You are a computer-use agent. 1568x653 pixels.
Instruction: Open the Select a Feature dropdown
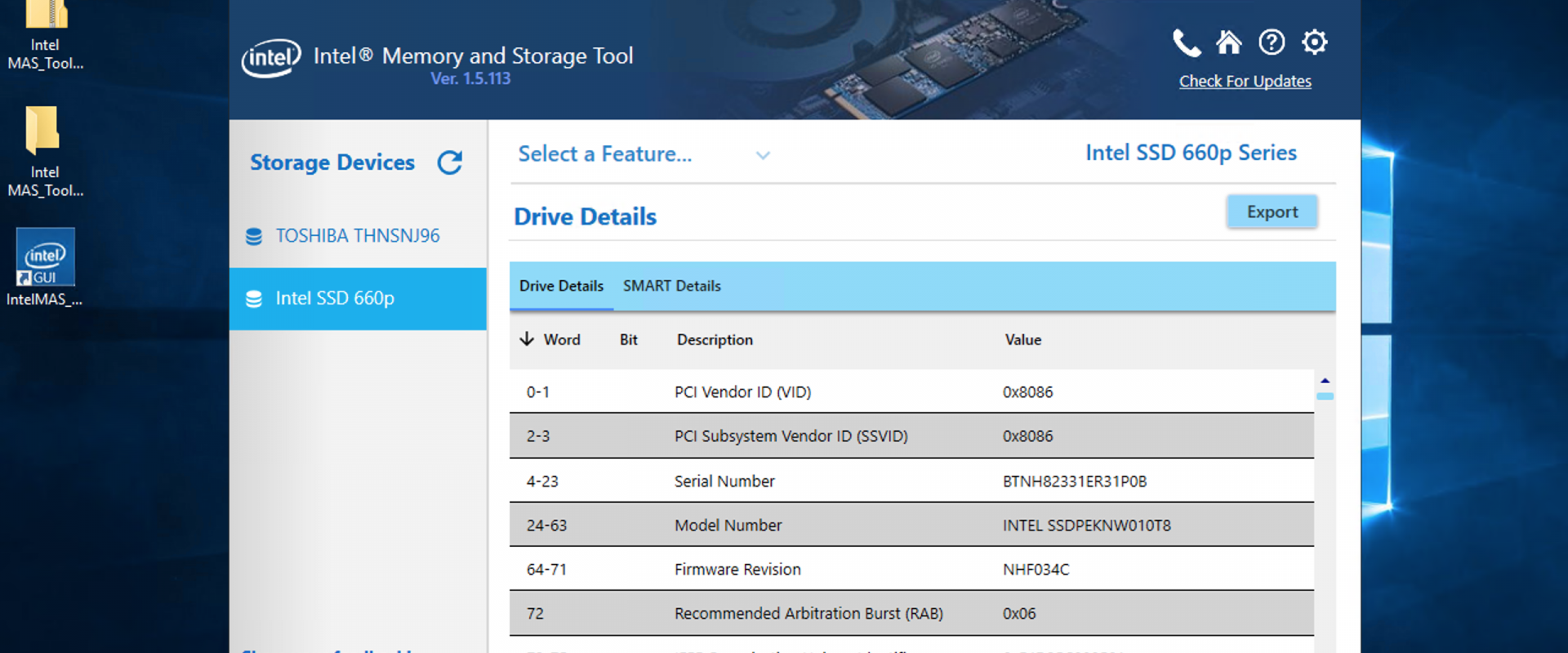(644, 154)
